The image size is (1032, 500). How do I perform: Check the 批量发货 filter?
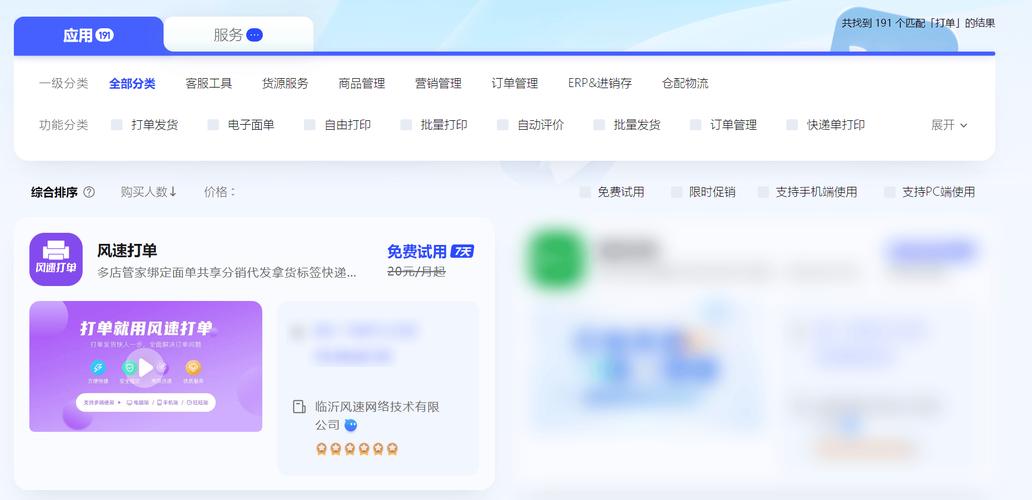[599, 125]
